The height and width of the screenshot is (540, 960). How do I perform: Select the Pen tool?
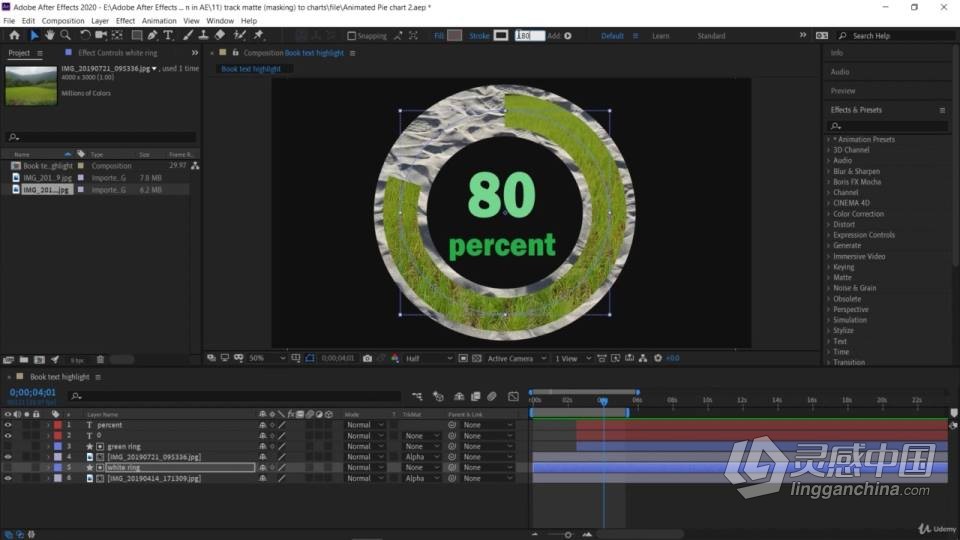point(152,36)
